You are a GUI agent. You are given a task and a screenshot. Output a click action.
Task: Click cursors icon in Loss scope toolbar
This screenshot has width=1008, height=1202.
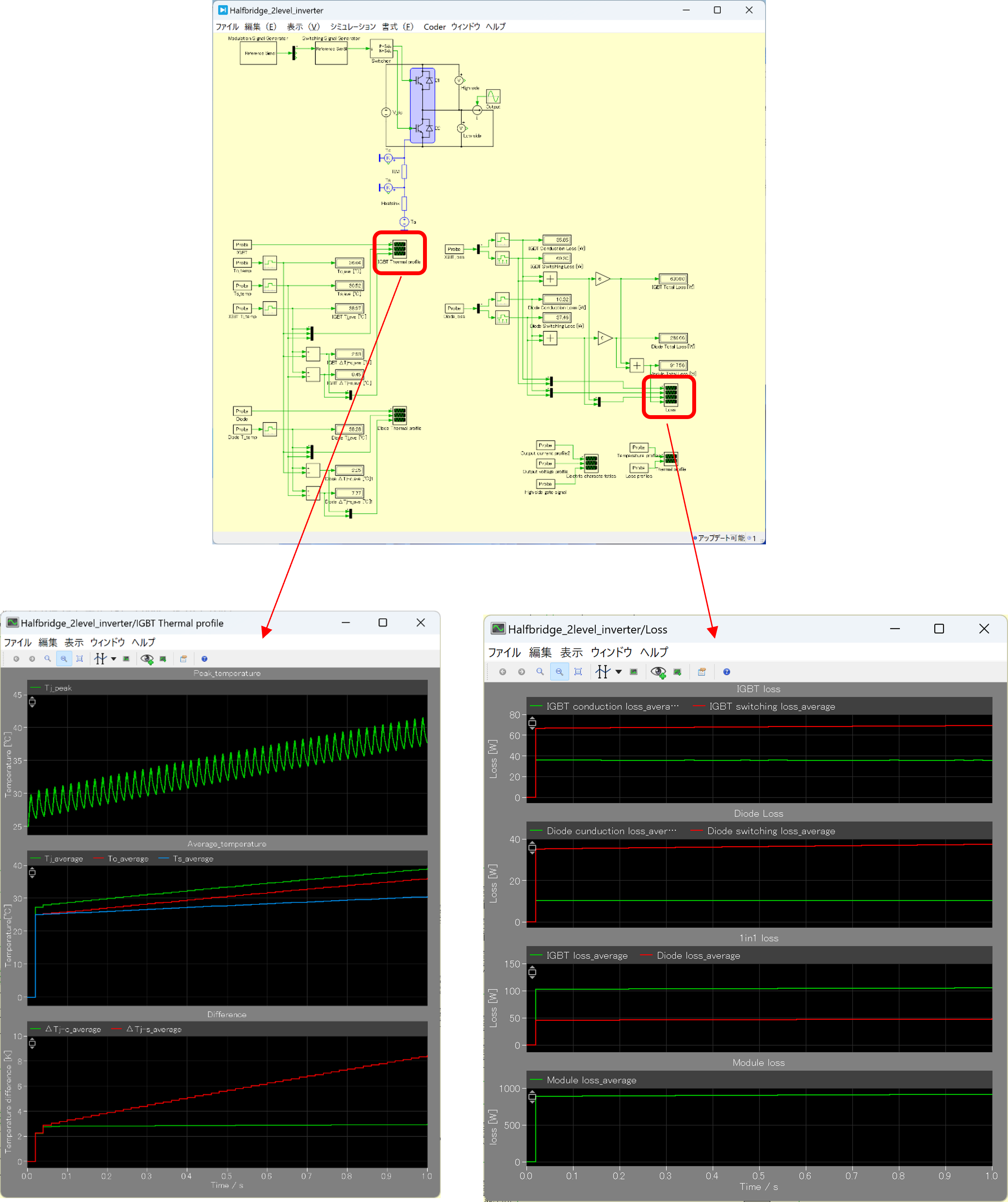602,671
